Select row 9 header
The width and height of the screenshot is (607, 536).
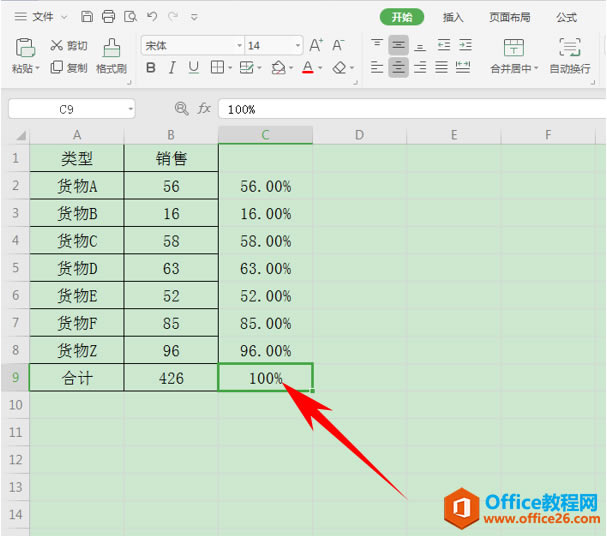tap(15, 377)
